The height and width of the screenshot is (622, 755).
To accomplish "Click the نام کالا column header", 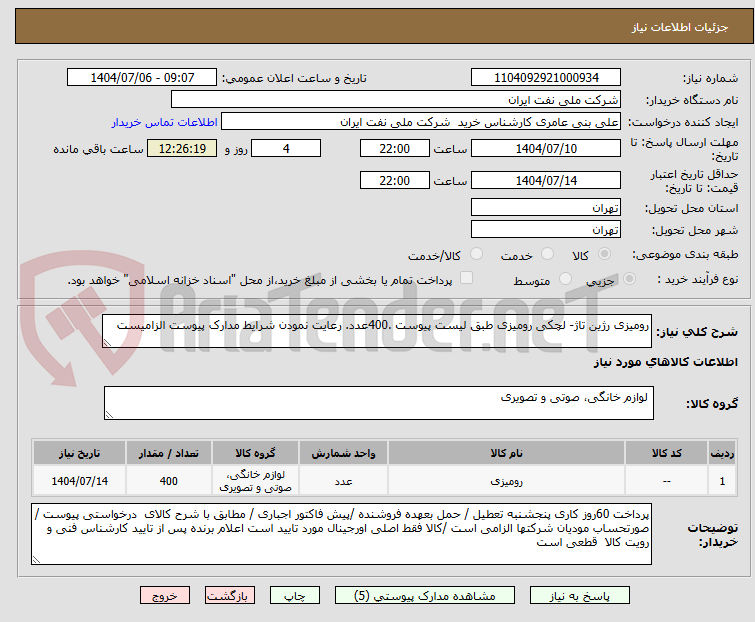I will click(507, 453).
